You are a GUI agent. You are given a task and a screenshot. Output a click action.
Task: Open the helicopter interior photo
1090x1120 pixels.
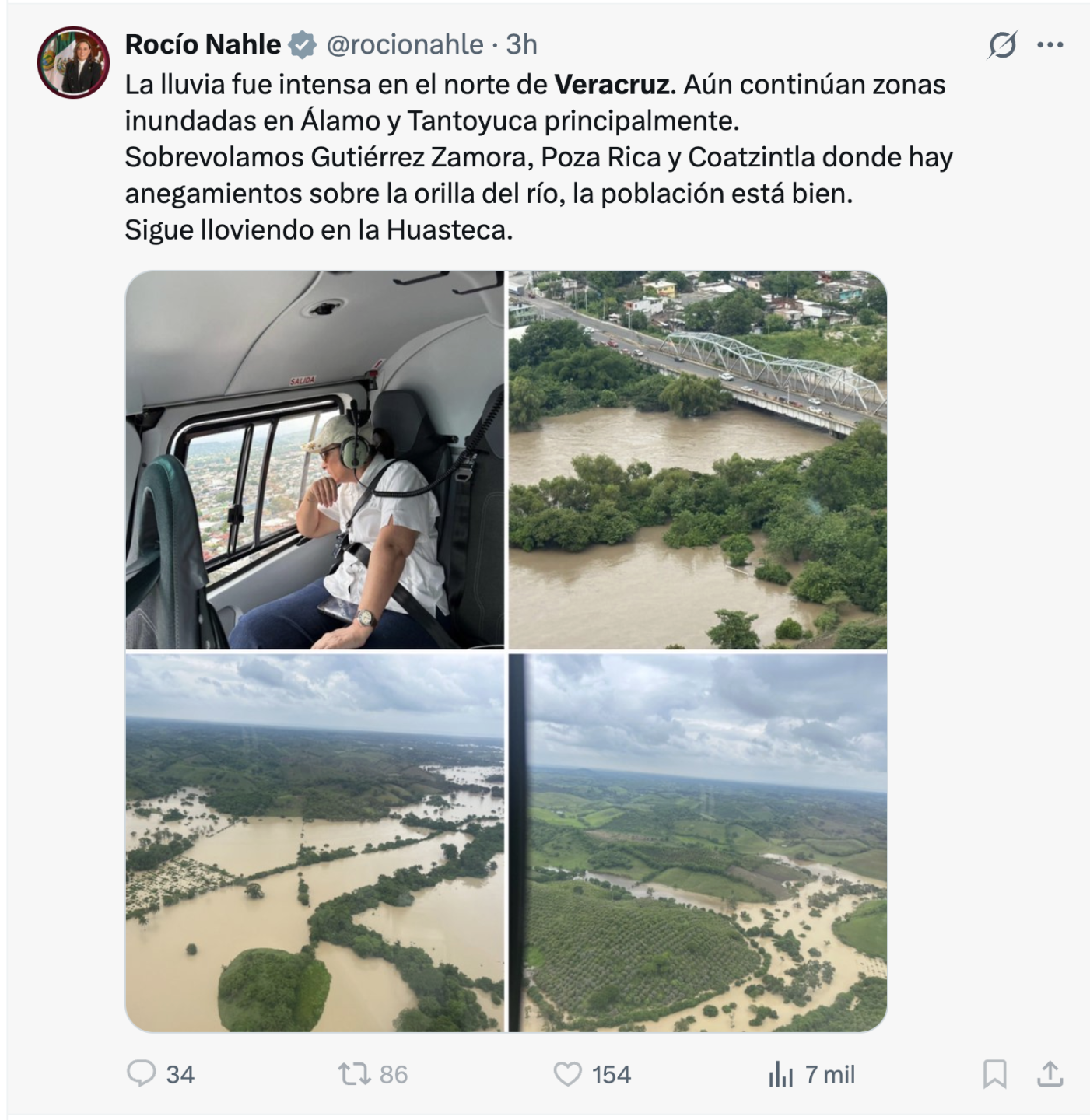pyautogui.click(x=315, y=460)
